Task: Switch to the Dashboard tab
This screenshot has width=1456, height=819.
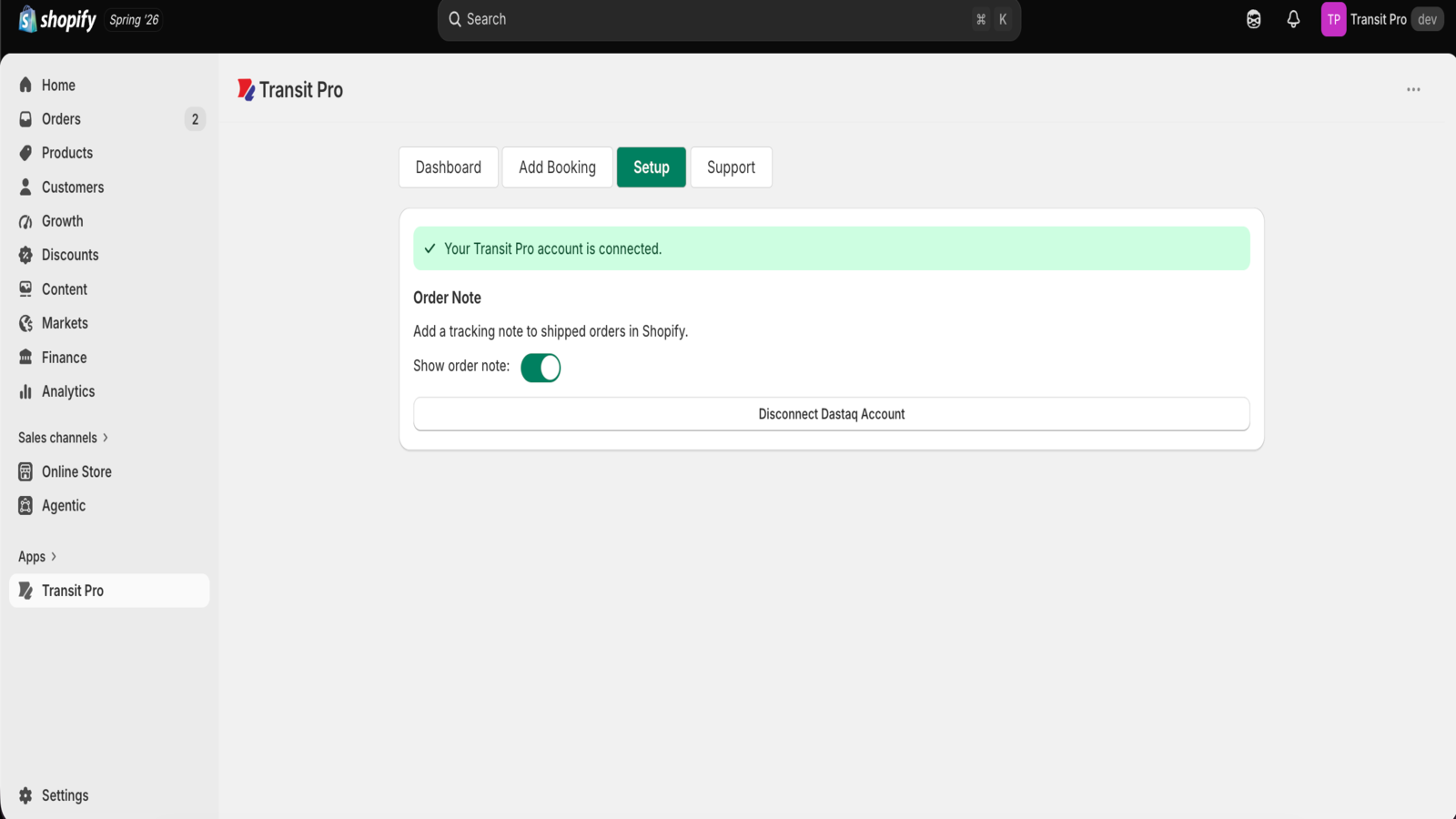Action: 449,167
